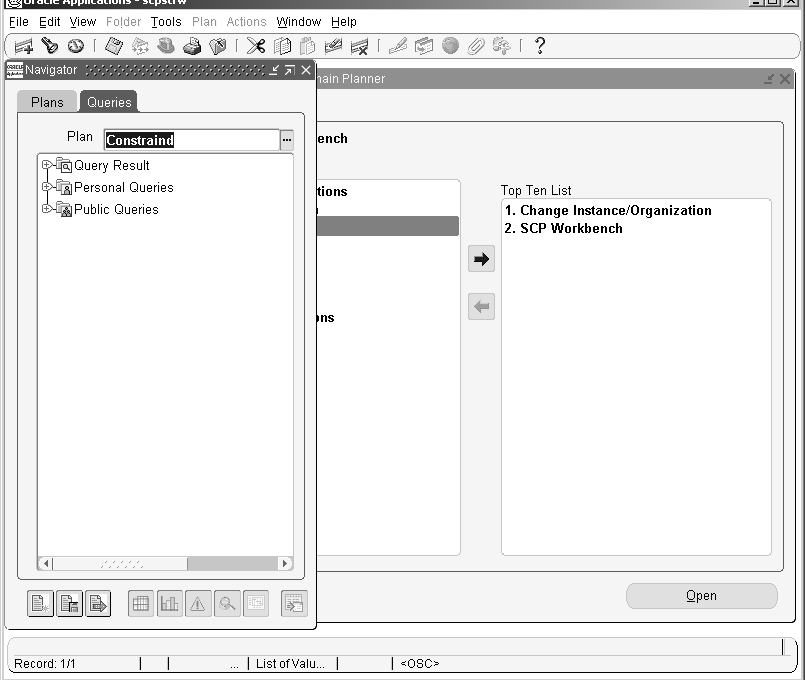Switch to the Queries tab
The width and height of the screenshot is (805, 680).
[109, 102]
